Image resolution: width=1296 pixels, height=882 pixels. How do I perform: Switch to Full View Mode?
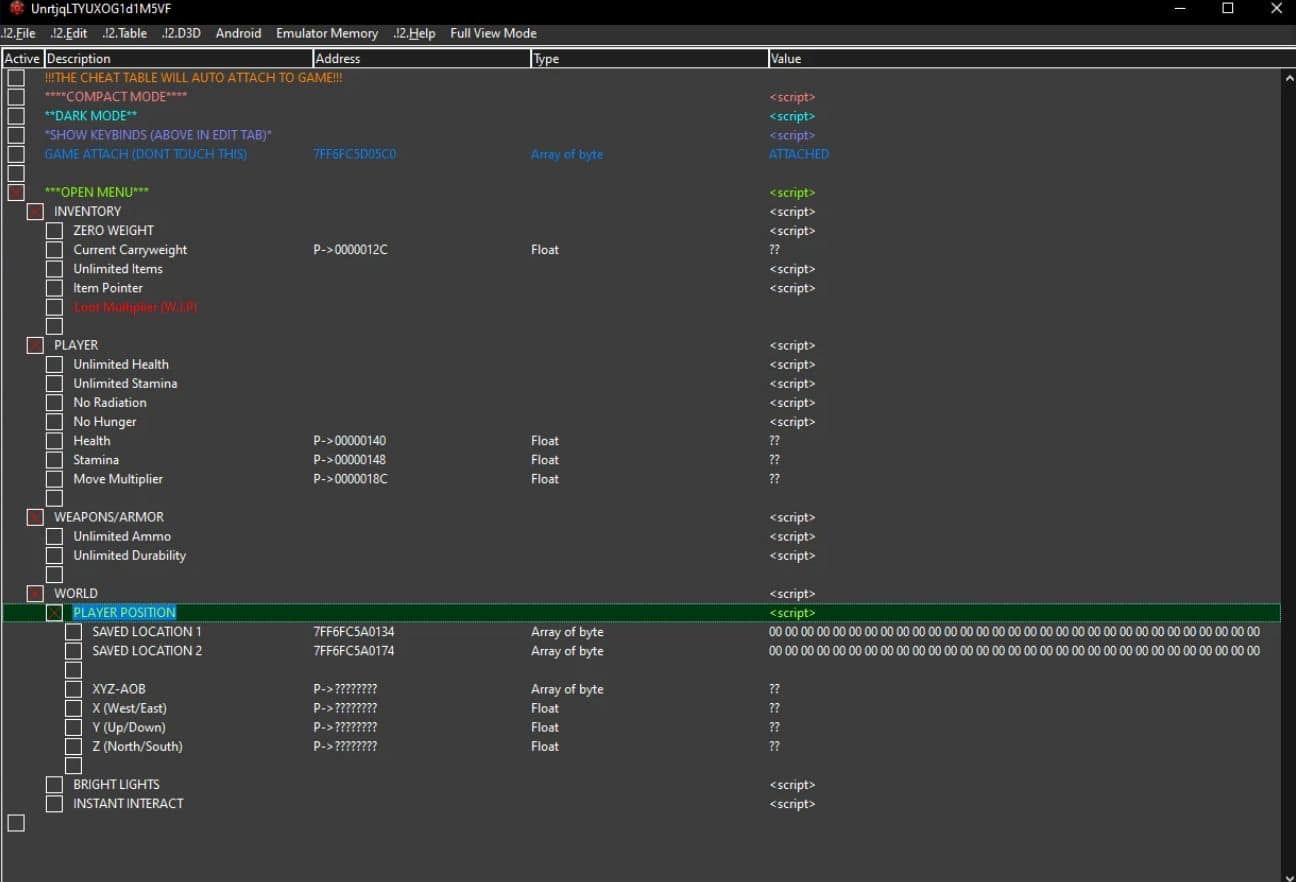pyautogui.click(x=493, y=33)
